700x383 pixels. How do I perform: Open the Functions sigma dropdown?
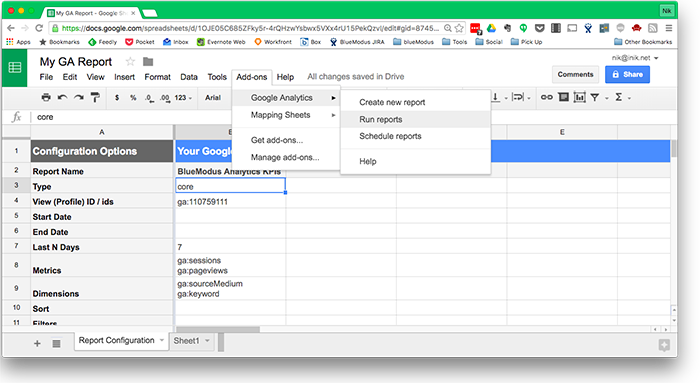click(622, 97)
